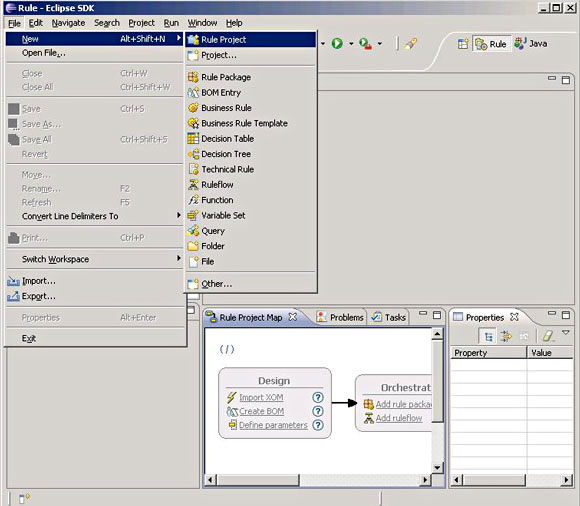The height and width of the screenshot is (506, 580).
Task: Create a new Technical Rule
Action: (x=251, y=169)
